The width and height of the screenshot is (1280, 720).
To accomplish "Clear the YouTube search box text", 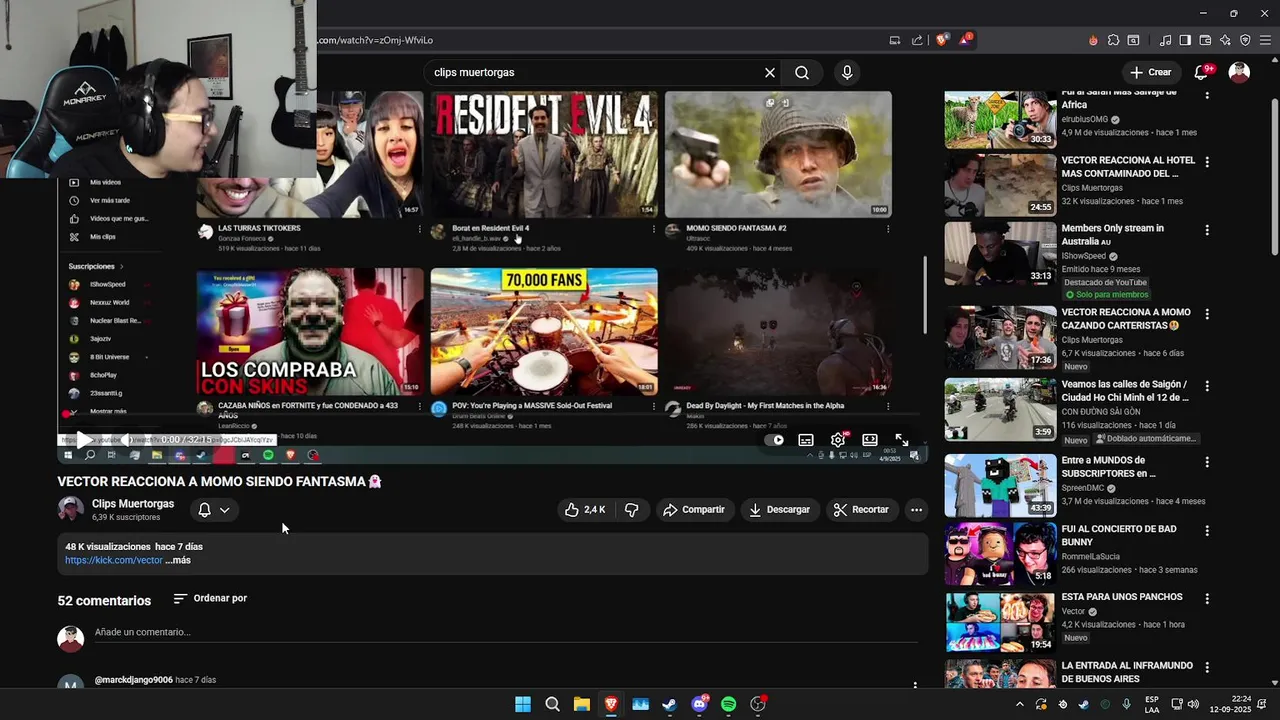I will click(x=770, y=73).
